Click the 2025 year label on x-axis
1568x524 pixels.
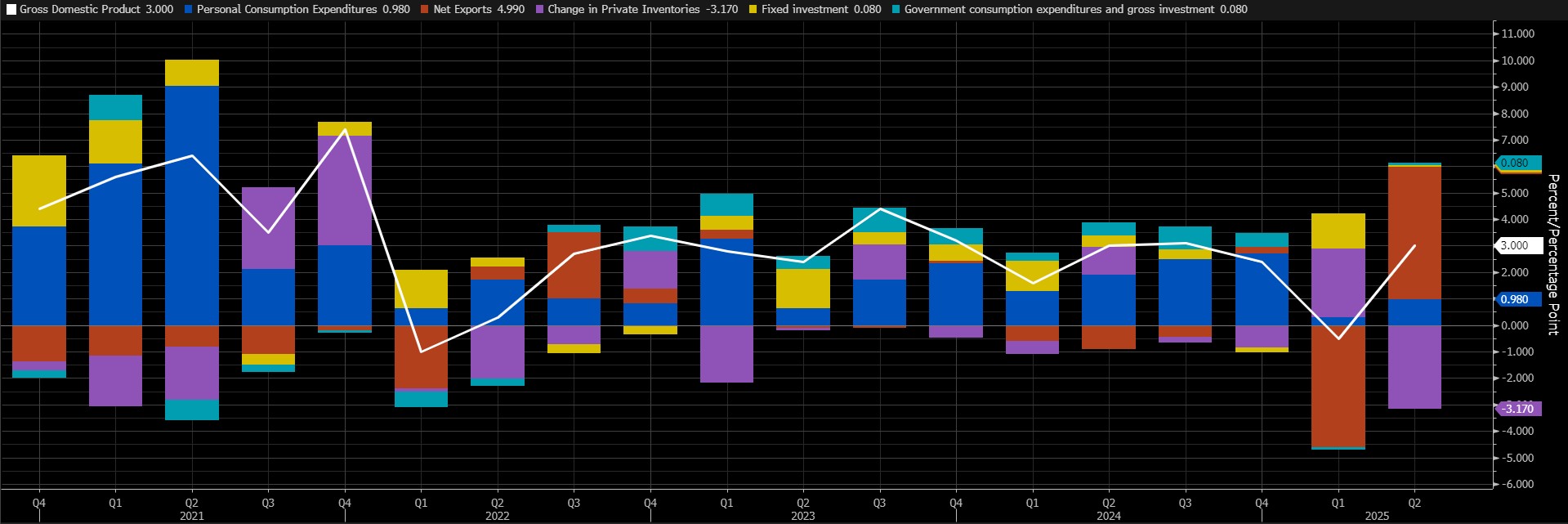(x=1377, y=516)
